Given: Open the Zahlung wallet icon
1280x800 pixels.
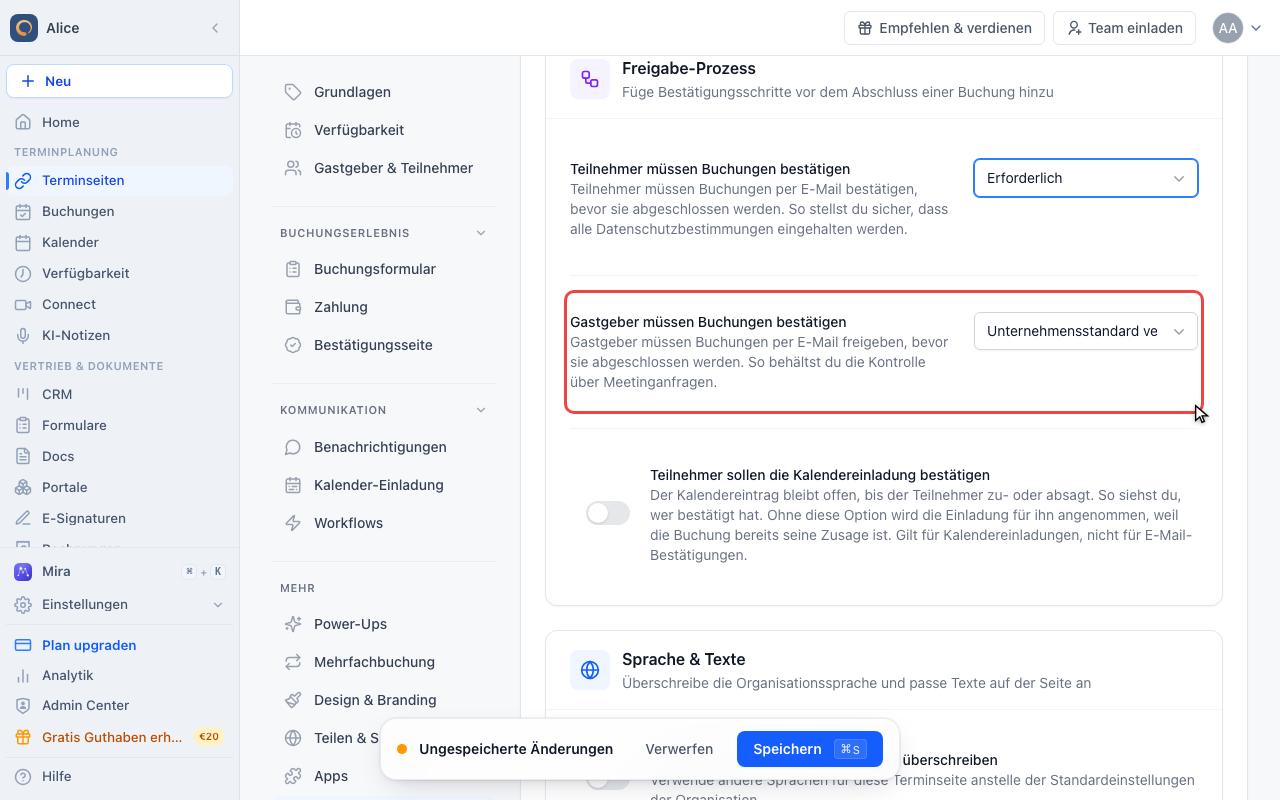Looking at the screenshot, I should pos(293,307).
